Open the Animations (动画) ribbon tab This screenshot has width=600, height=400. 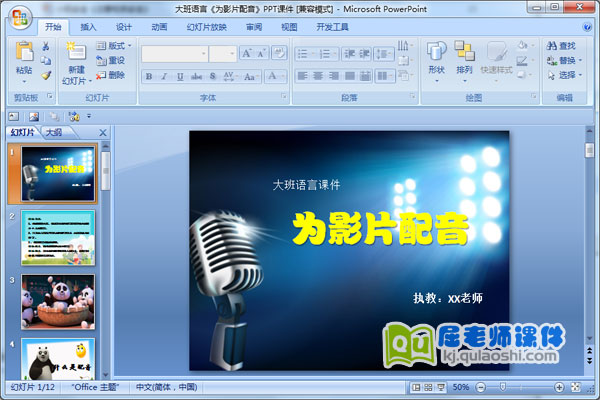(159, 27)
